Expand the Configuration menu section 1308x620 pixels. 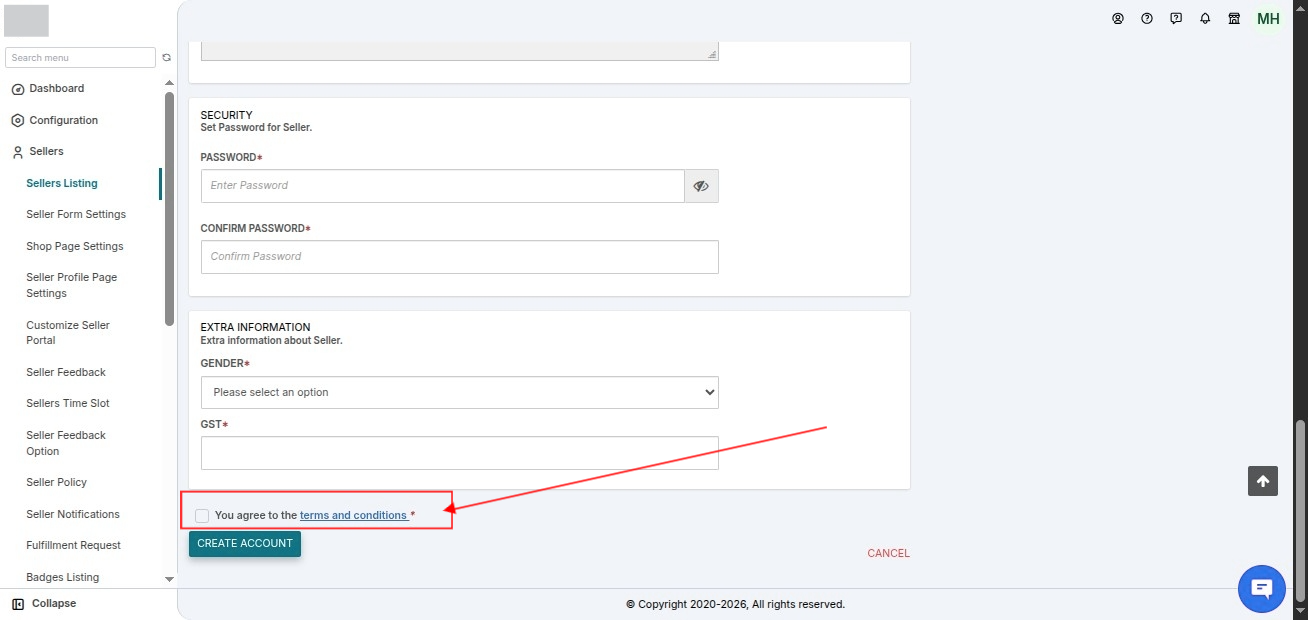[55, 120]
